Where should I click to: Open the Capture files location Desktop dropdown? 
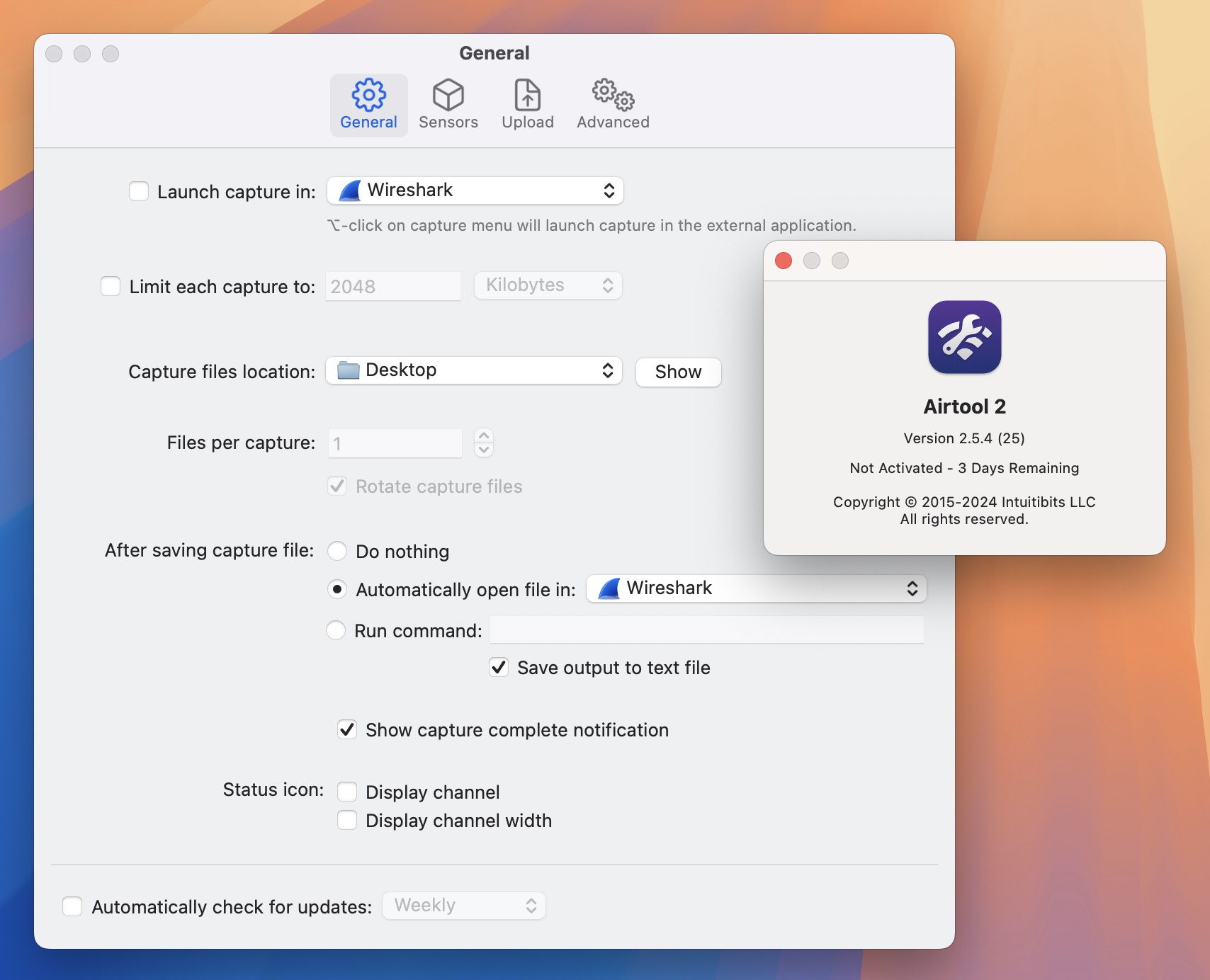click(474, 370)
